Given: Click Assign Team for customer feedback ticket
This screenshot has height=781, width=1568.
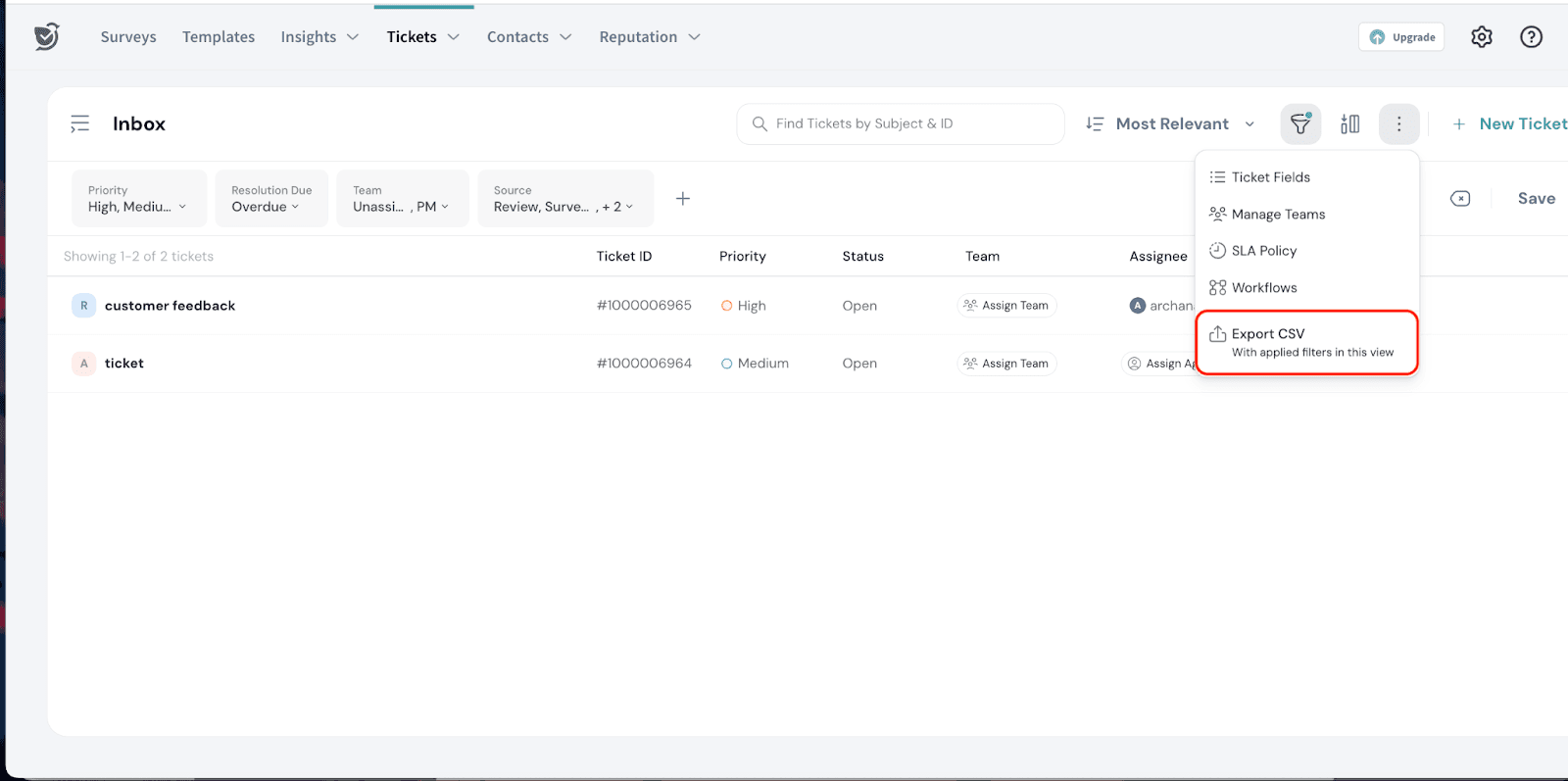Looking at the screenshot, I should 1006,306.
